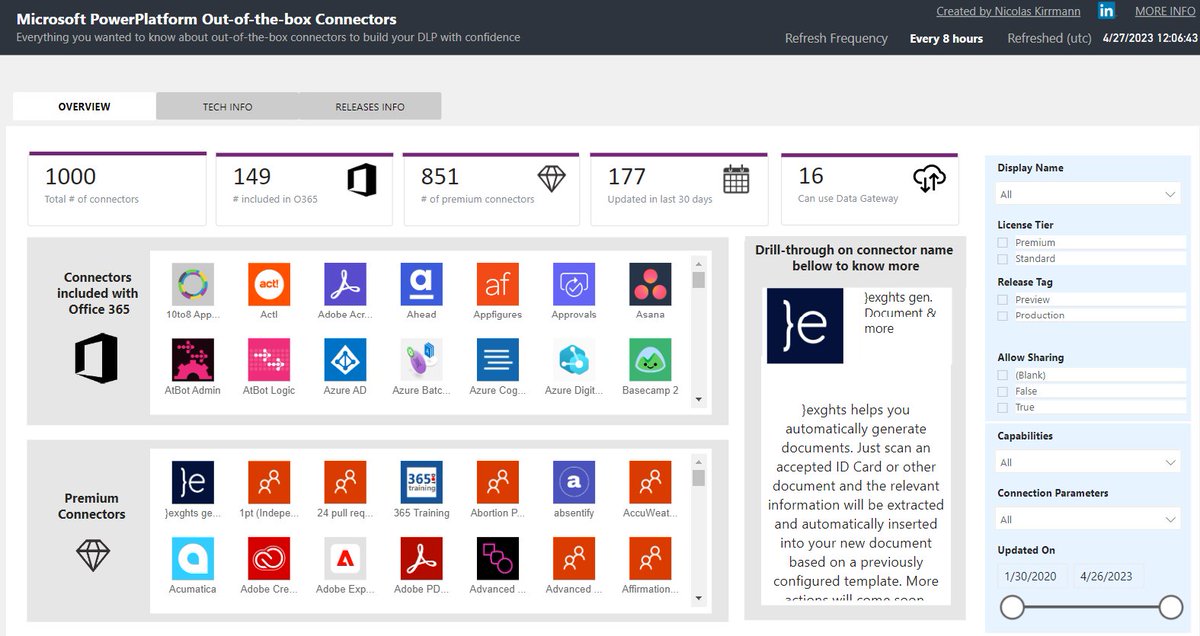Tick the (Blank) Allow Sharing checkbox
Screen dimensions: 1200x636
pyautogui.click(x=1002, y=375)
